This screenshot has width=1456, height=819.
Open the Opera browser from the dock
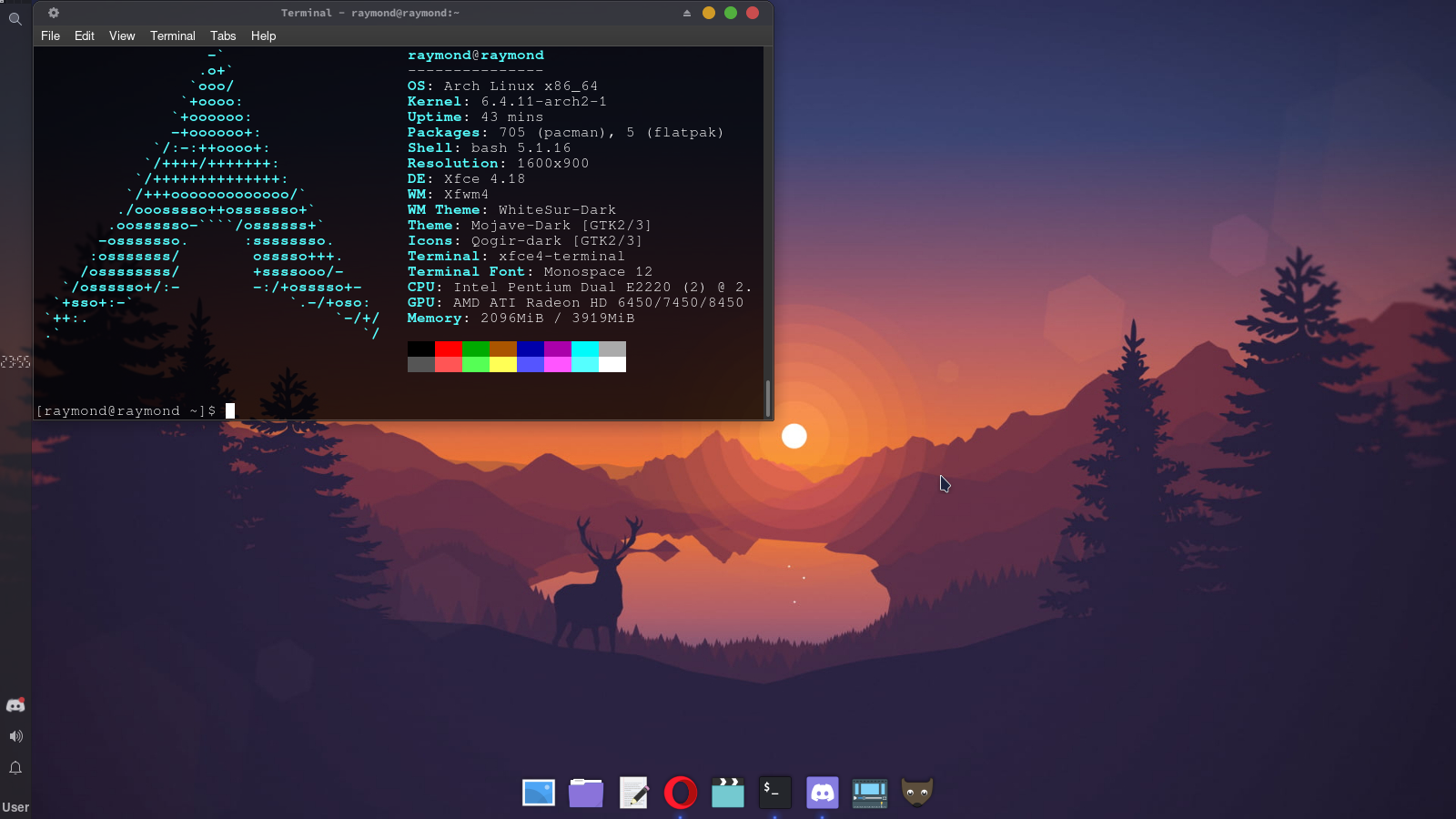681,792
